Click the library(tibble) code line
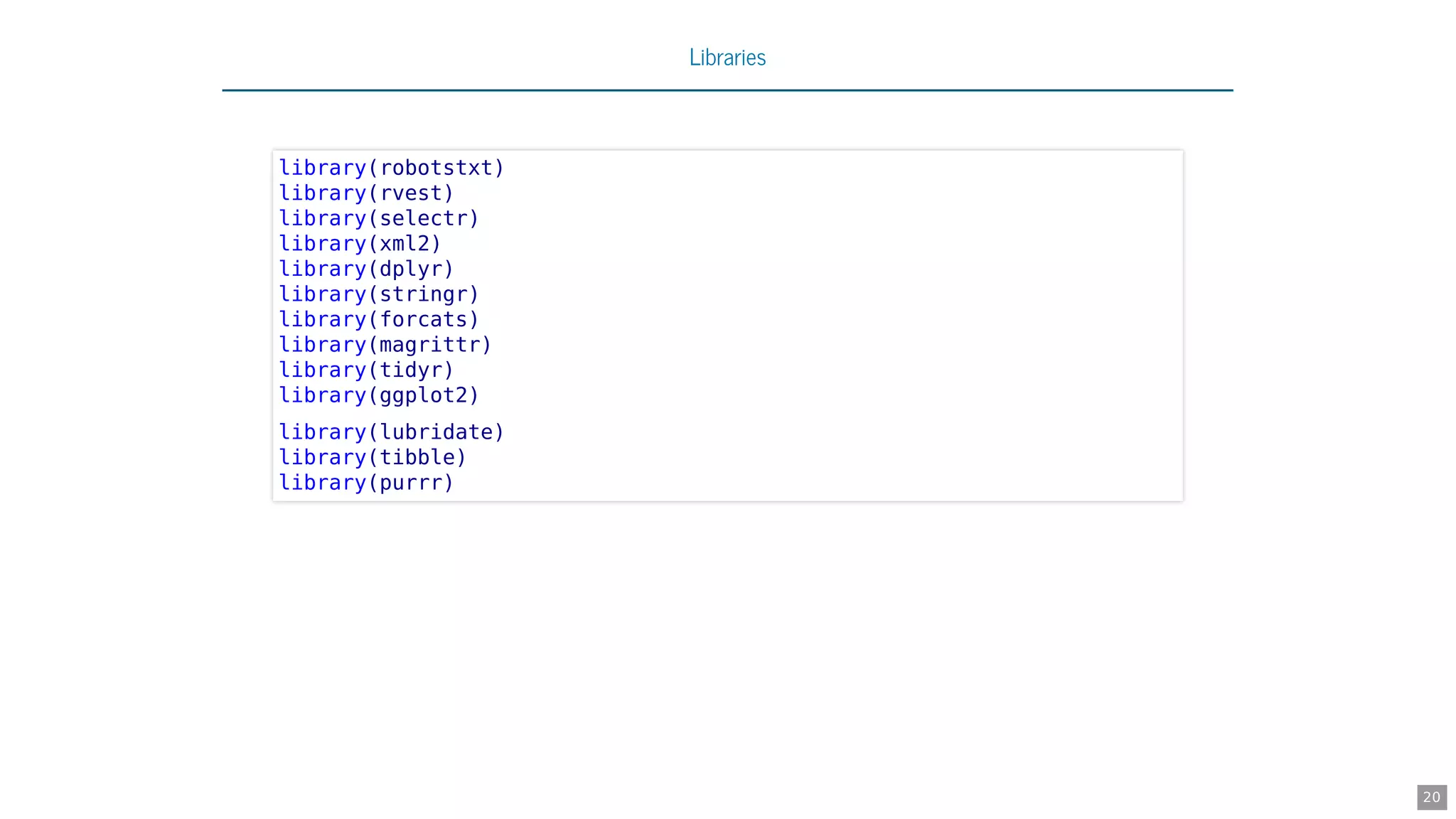The image size is (1456, 819). tap(372, 457)
